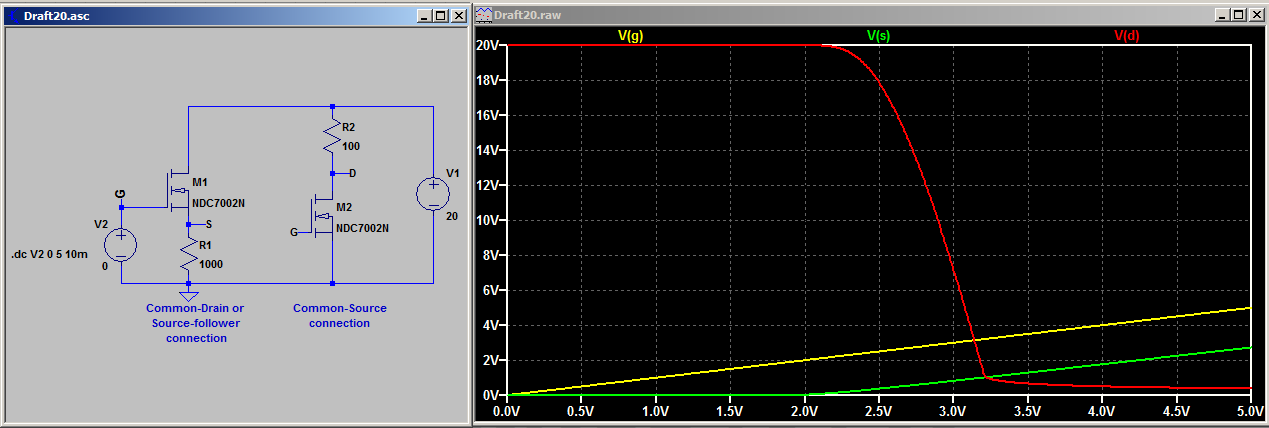
Task: Maximize the Draft20.asc schematic window
Action: pyautogui.click(x=442, y=16)
